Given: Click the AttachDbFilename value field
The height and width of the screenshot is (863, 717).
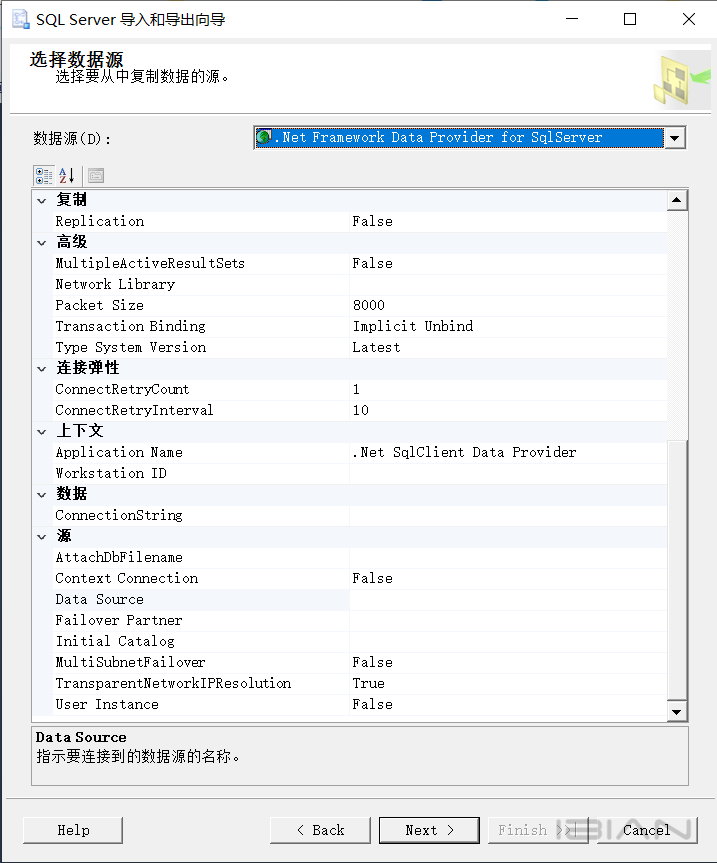Looking at the screenshot, I should (508, 558).
